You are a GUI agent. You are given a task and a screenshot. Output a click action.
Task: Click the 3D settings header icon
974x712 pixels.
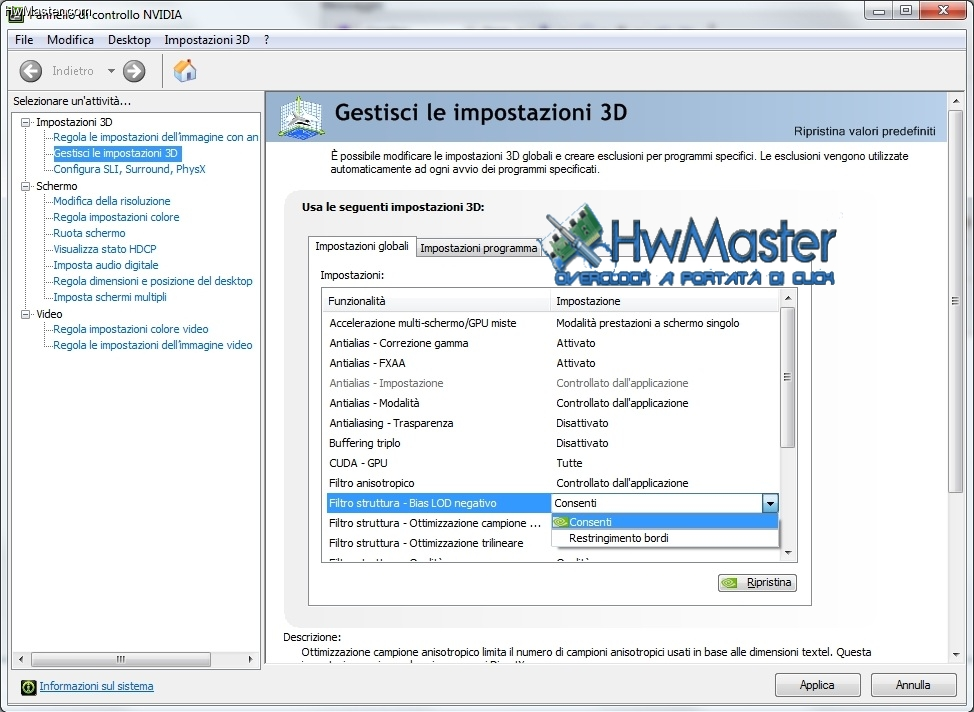tap(301, 116)
